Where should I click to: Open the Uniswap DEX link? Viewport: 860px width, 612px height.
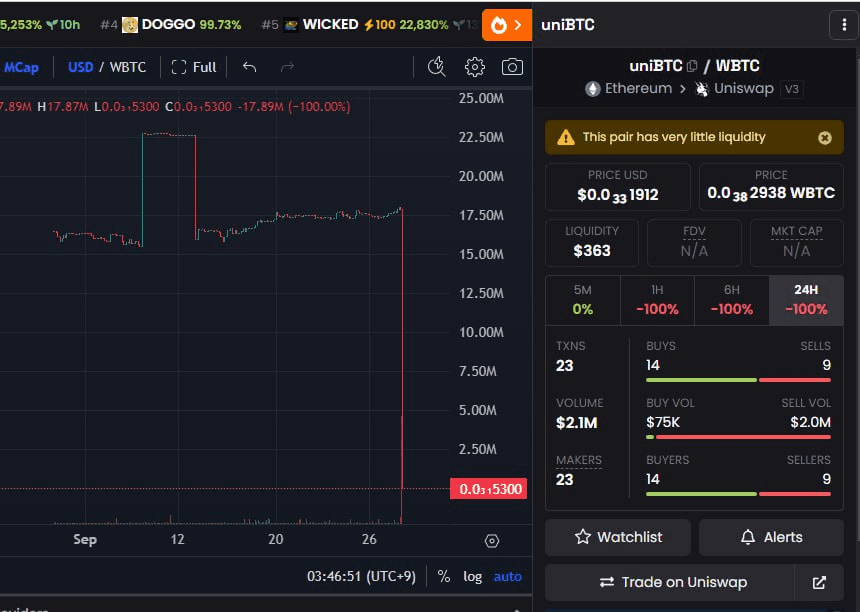734,89
